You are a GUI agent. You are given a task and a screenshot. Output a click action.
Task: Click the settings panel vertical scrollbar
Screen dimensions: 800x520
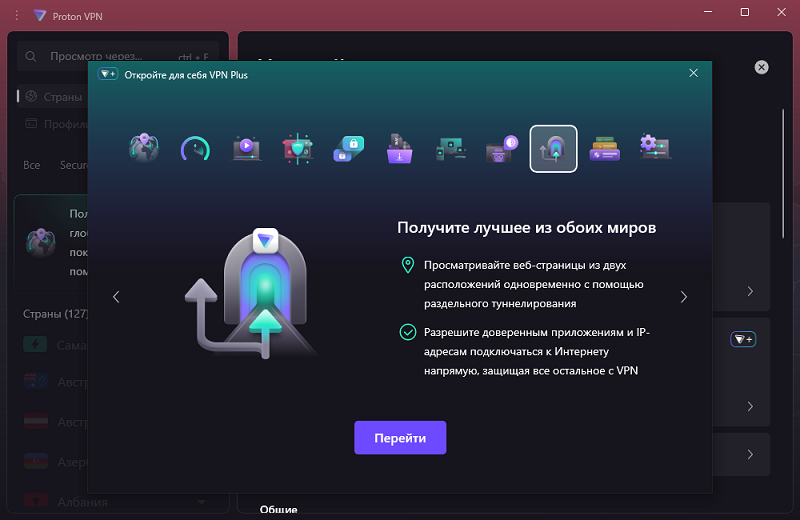784,170
